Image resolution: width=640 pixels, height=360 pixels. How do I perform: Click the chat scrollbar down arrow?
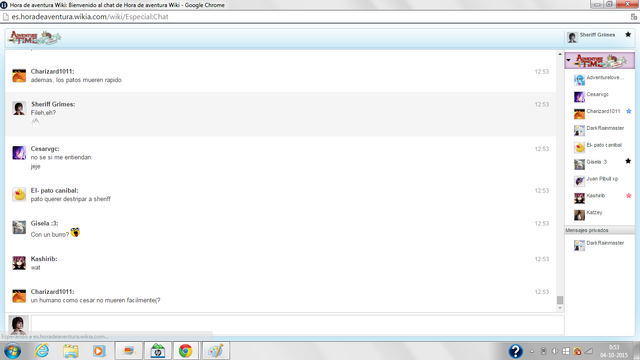tap(560, 308)
